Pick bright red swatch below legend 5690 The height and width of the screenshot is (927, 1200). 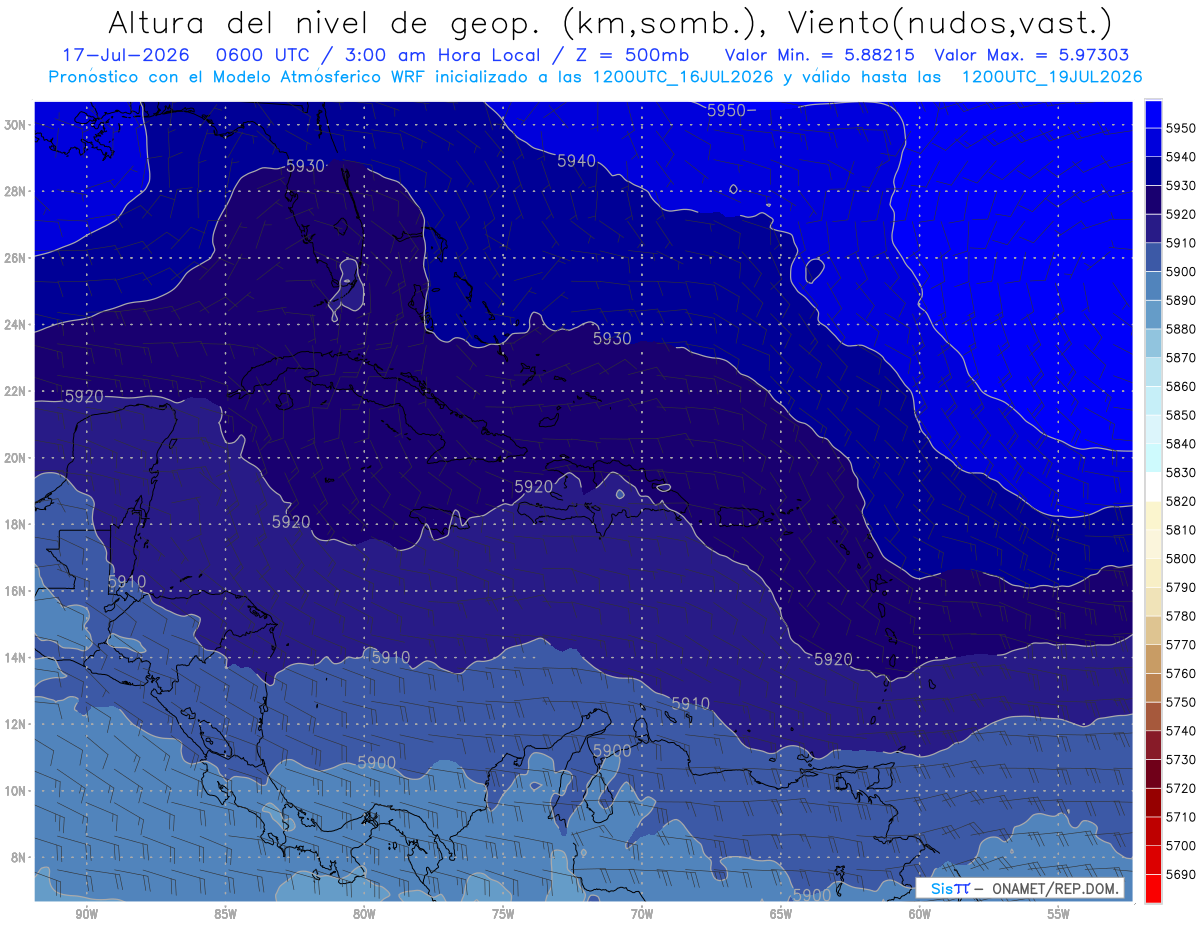(1153, 888)
